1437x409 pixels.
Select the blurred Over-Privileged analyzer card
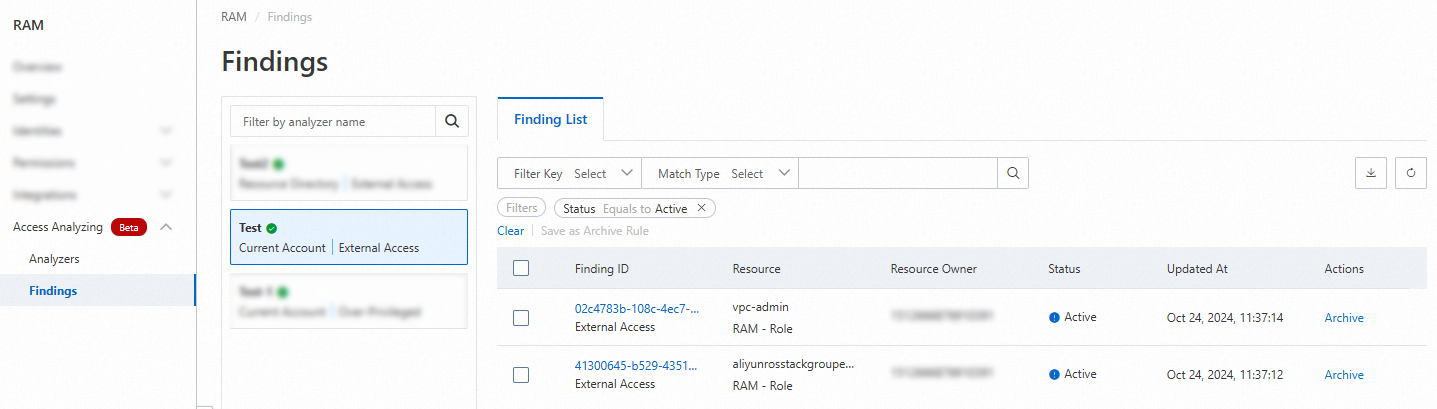[349, 301]
